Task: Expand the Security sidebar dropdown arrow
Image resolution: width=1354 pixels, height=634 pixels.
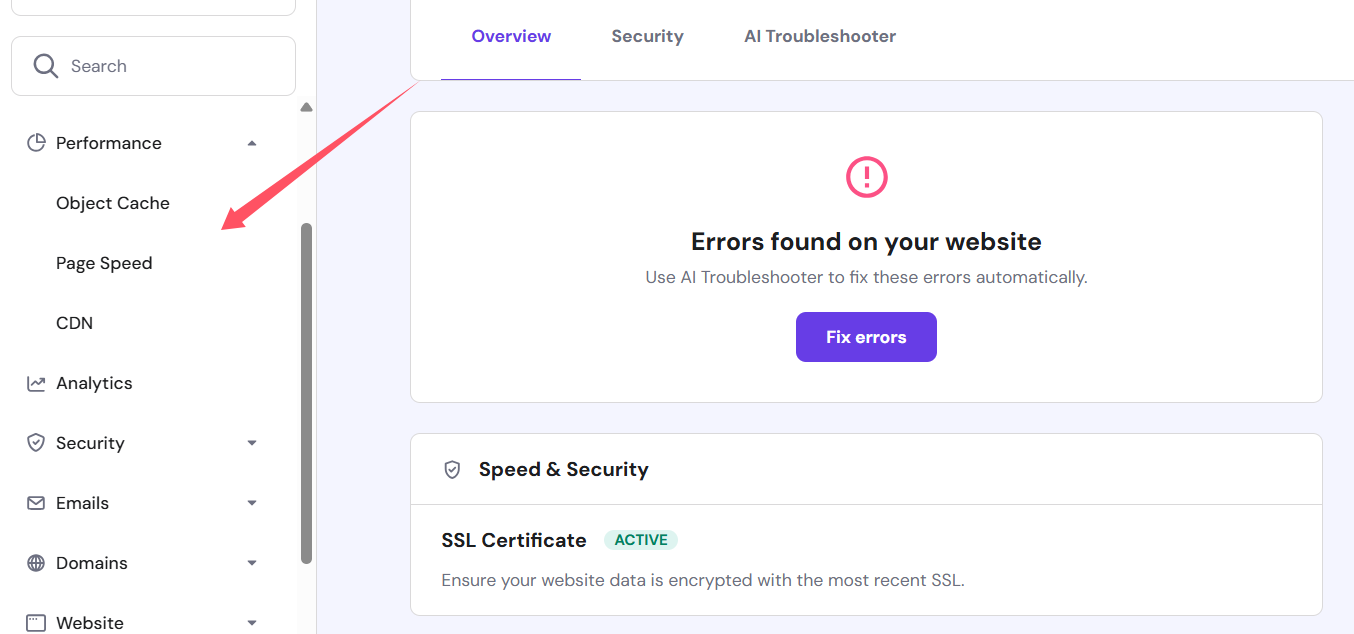Action: click(252, 443)
